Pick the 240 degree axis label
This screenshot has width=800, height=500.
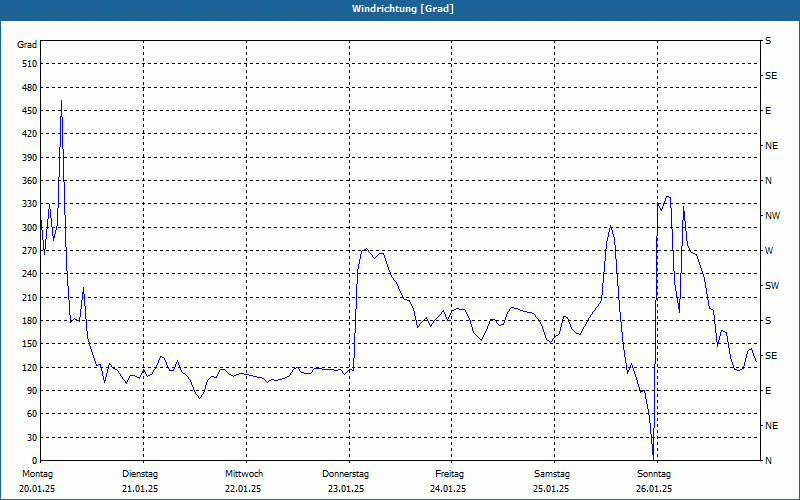[30, 273]
